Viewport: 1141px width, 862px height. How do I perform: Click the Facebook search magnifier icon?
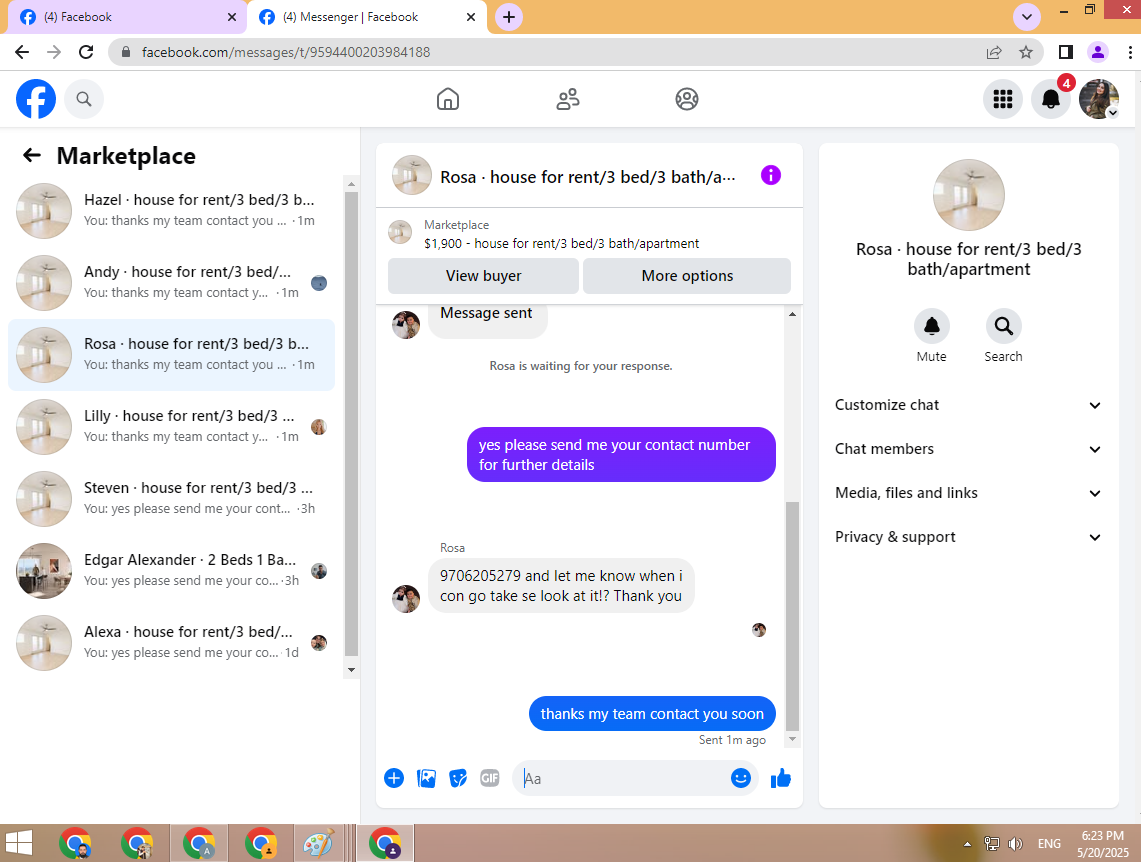click(x=84, y=99)
